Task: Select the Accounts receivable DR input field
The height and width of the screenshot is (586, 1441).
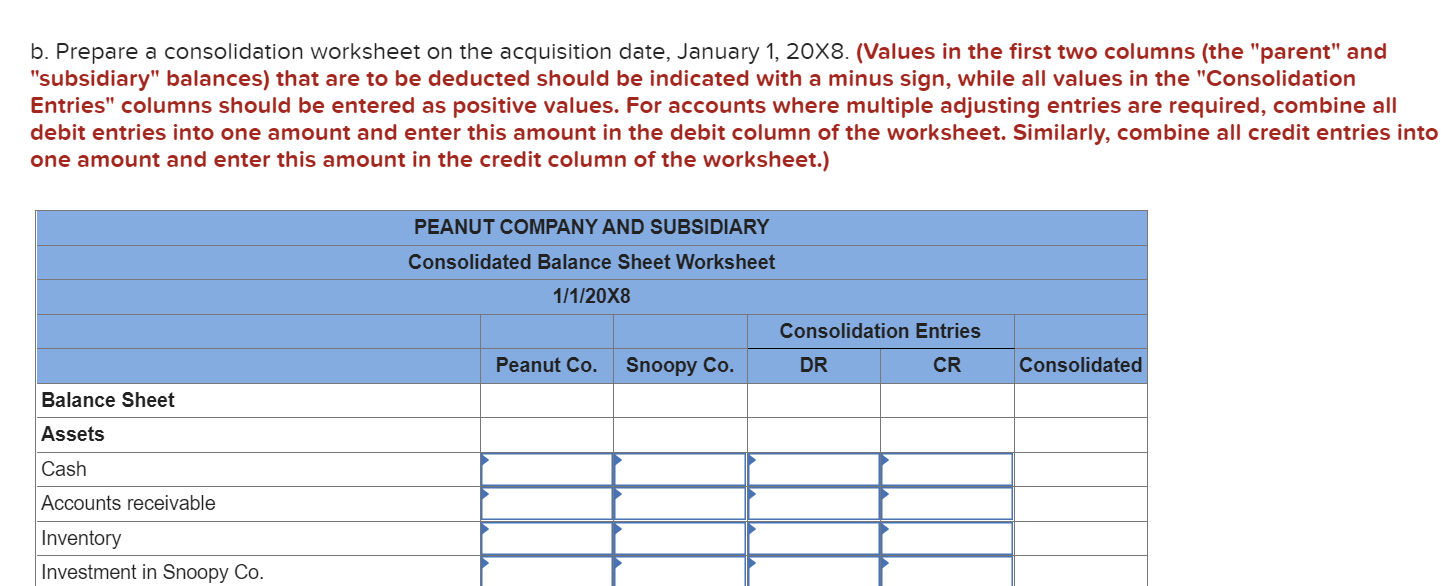Action: click(x=812, y=503)
